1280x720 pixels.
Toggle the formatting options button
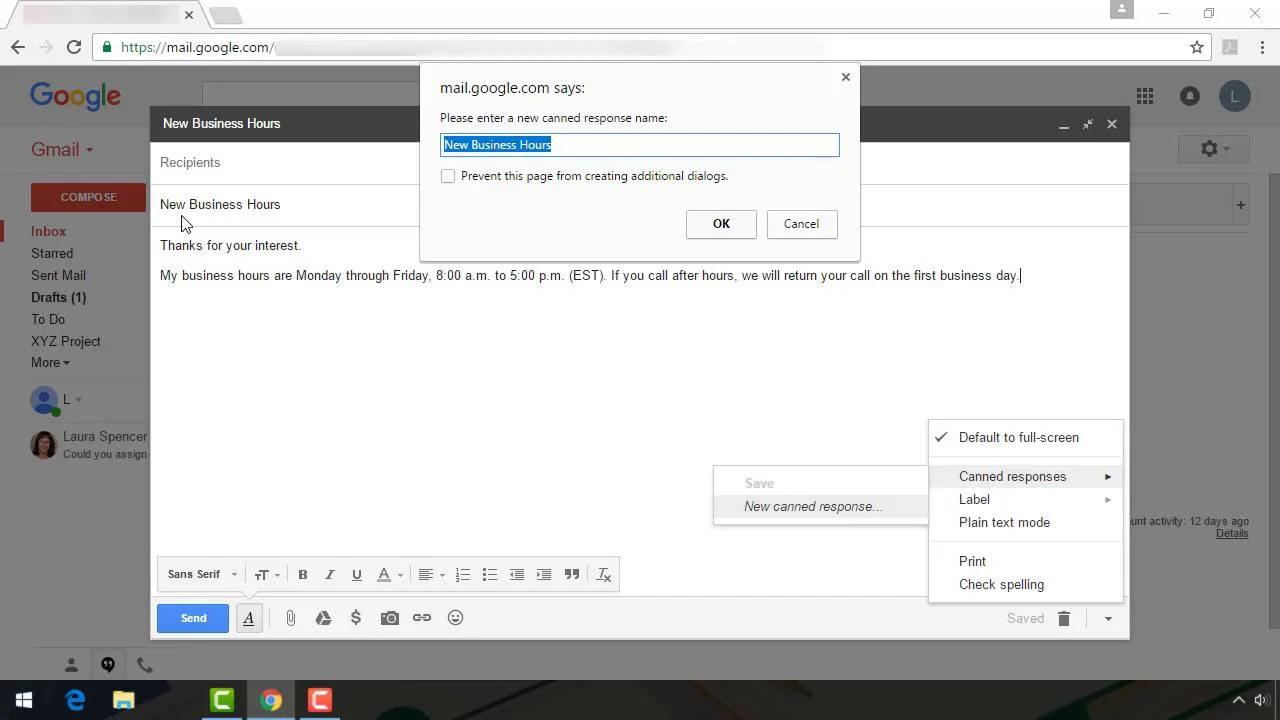click(x=249, y=618)
